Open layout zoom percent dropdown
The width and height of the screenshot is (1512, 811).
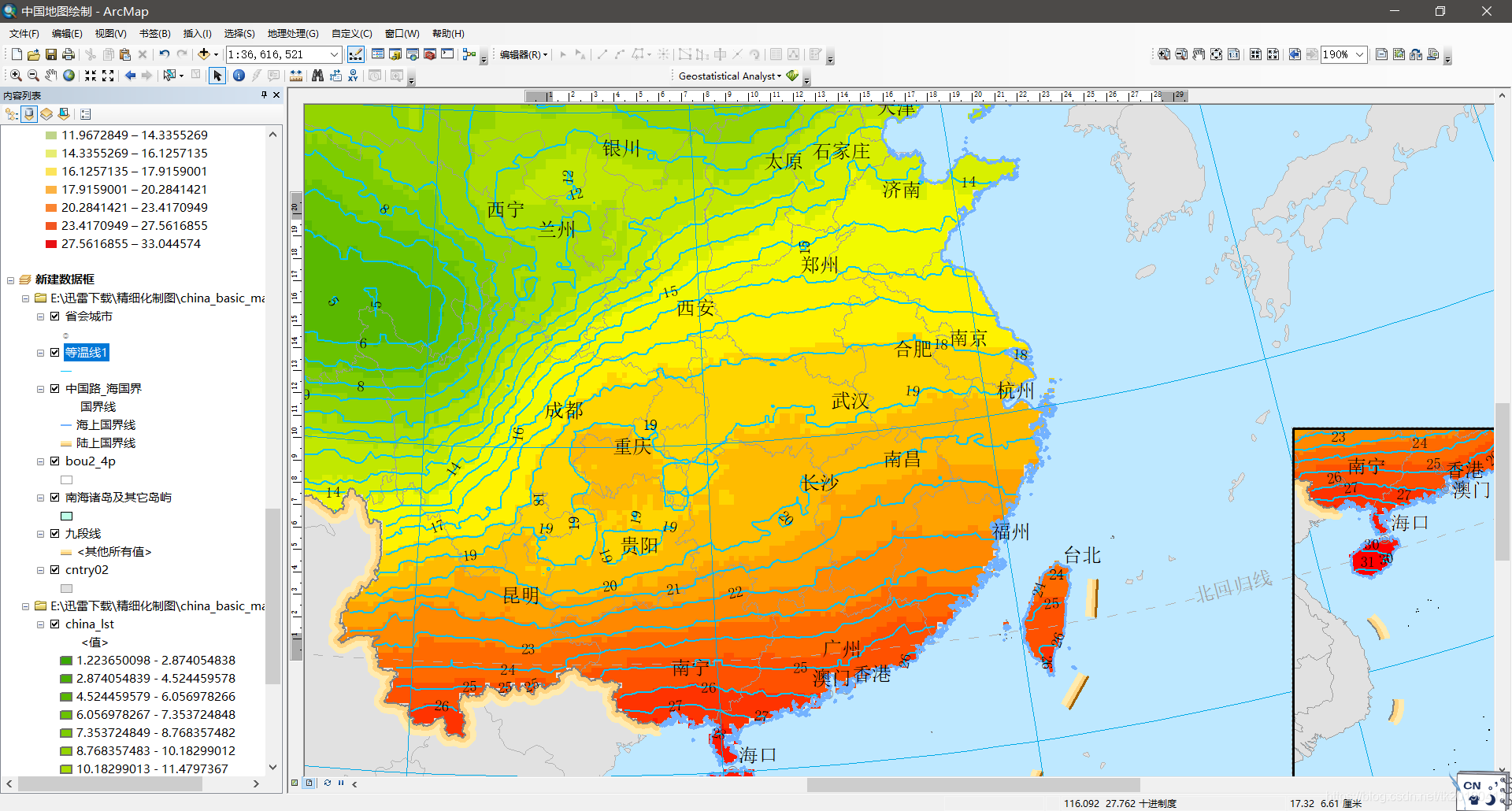coord(1360,54)
